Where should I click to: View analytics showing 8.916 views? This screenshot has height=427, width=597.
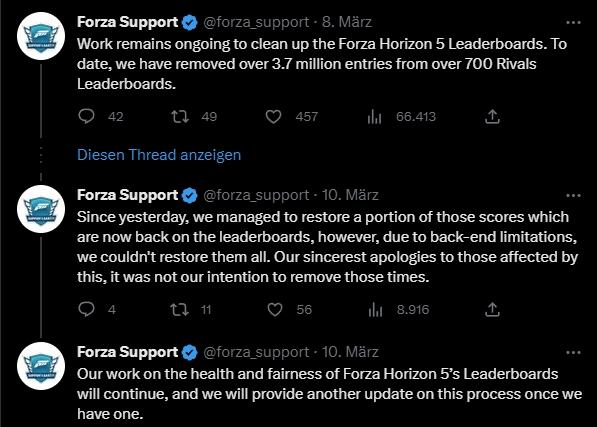(x=375, y=309)
